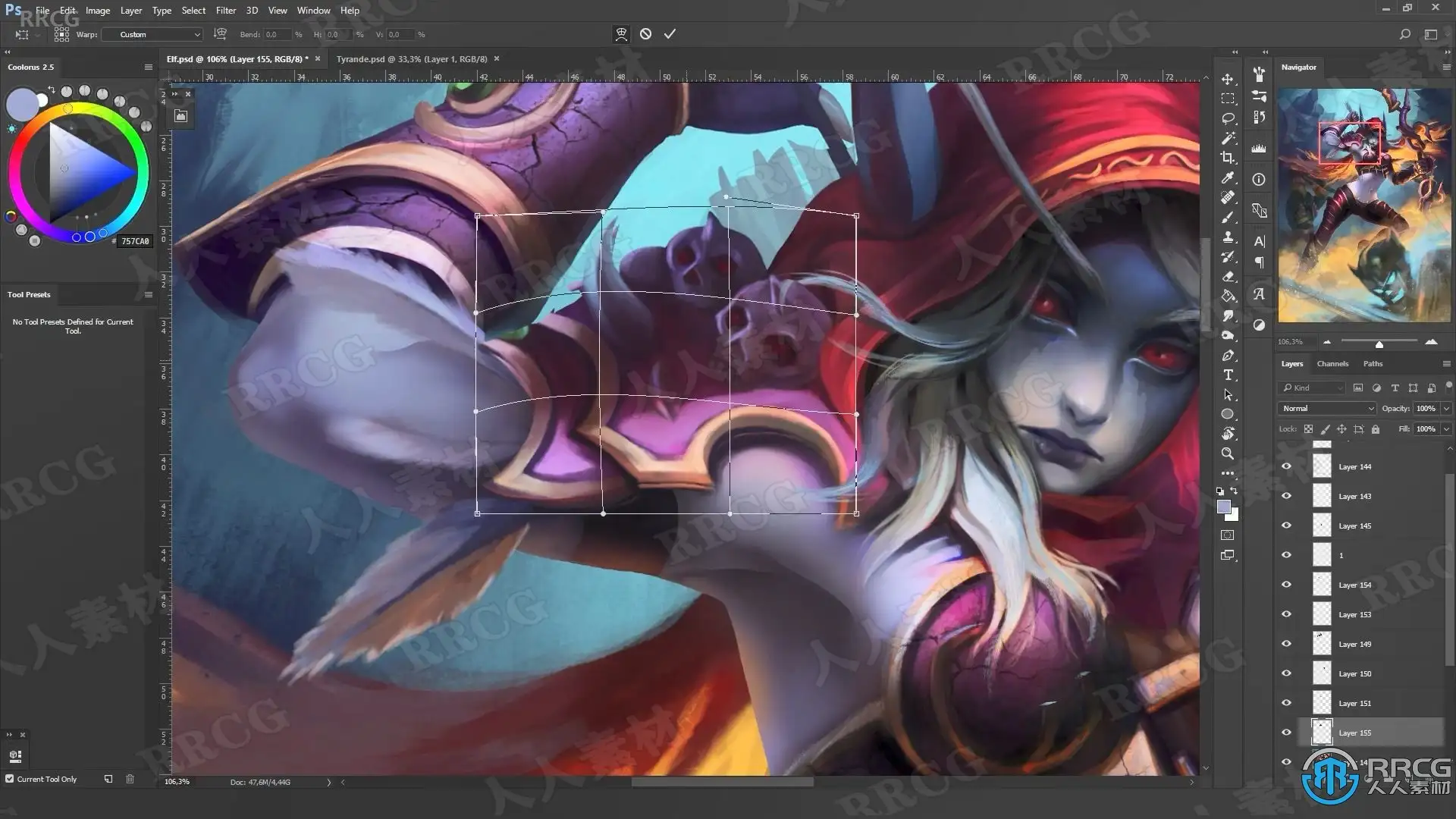Image resolution: width=1456 pixels, height=819 pixels.
Task: Open the Character panel icon
Action: [x=1259, y=241]
